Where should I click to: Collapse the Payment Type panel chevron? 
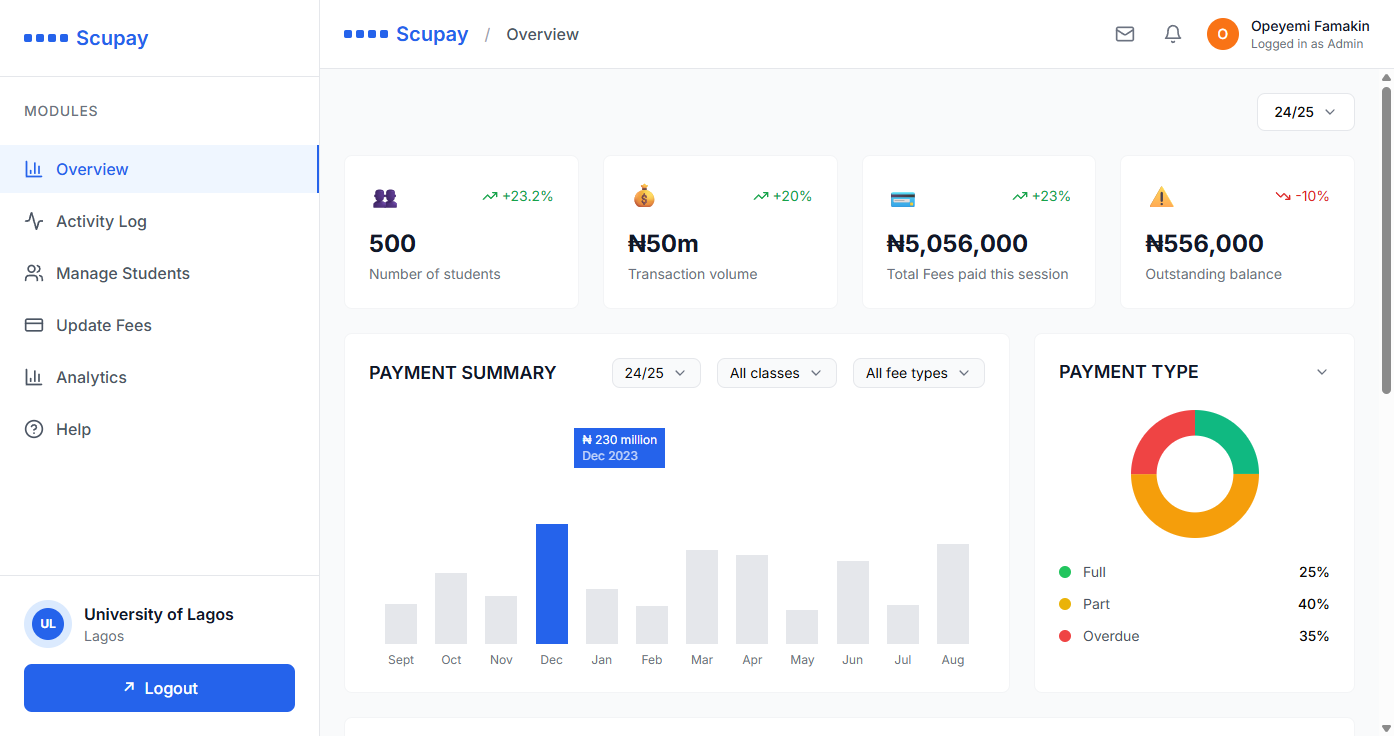(1321, 371)
